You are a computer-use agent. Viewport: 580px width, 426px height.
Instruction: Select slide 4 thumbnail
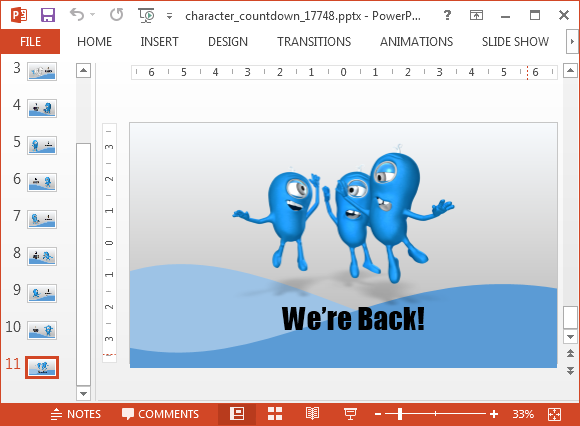[x=42, y=108]
